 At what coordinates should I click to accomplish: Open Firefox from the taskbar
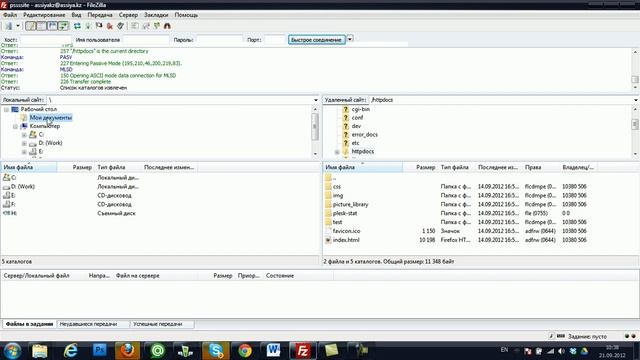(x=127, y=351)
